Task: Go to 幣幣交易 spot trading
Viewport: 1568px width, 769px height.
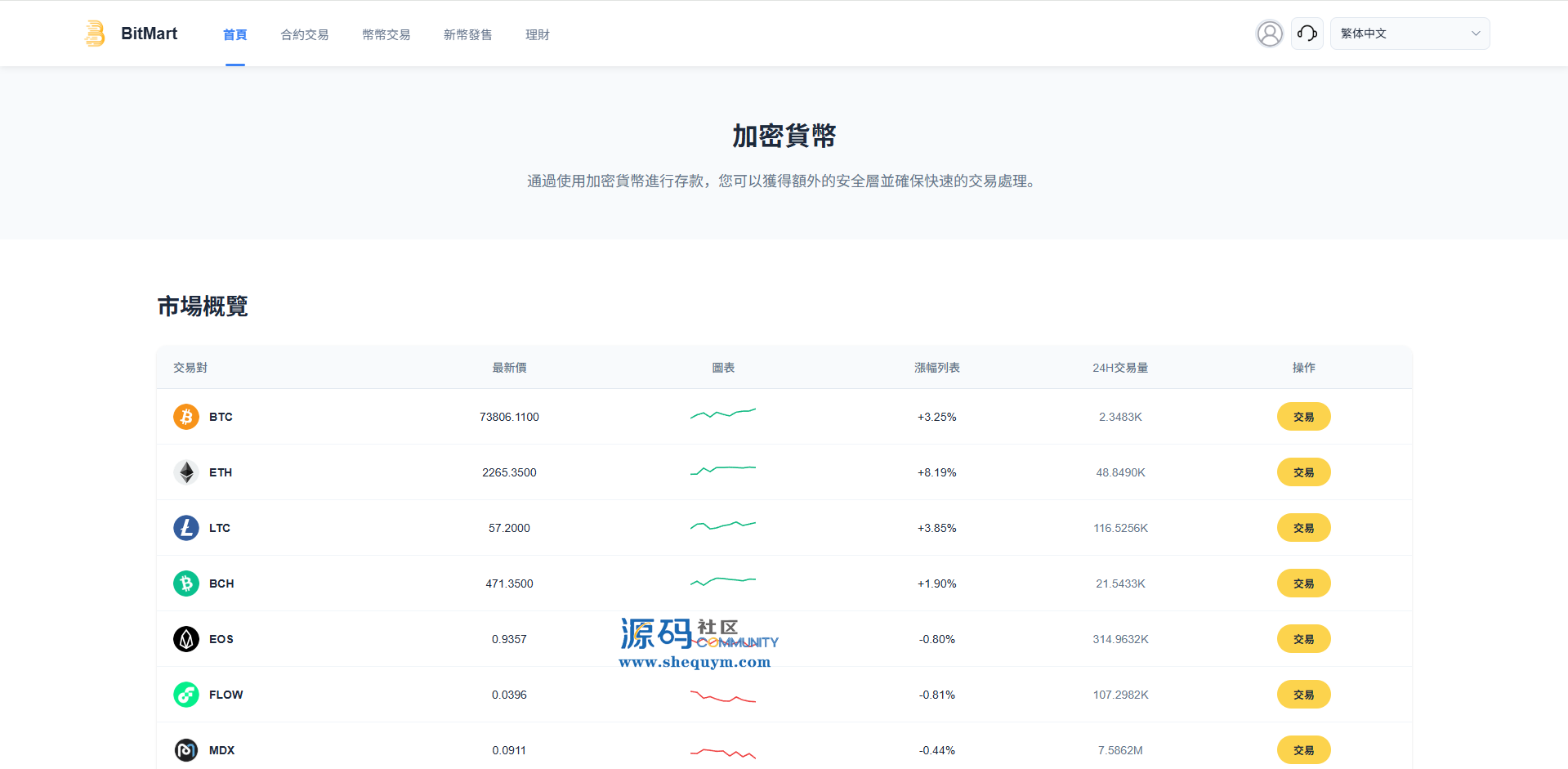Action: pos(386,34)
